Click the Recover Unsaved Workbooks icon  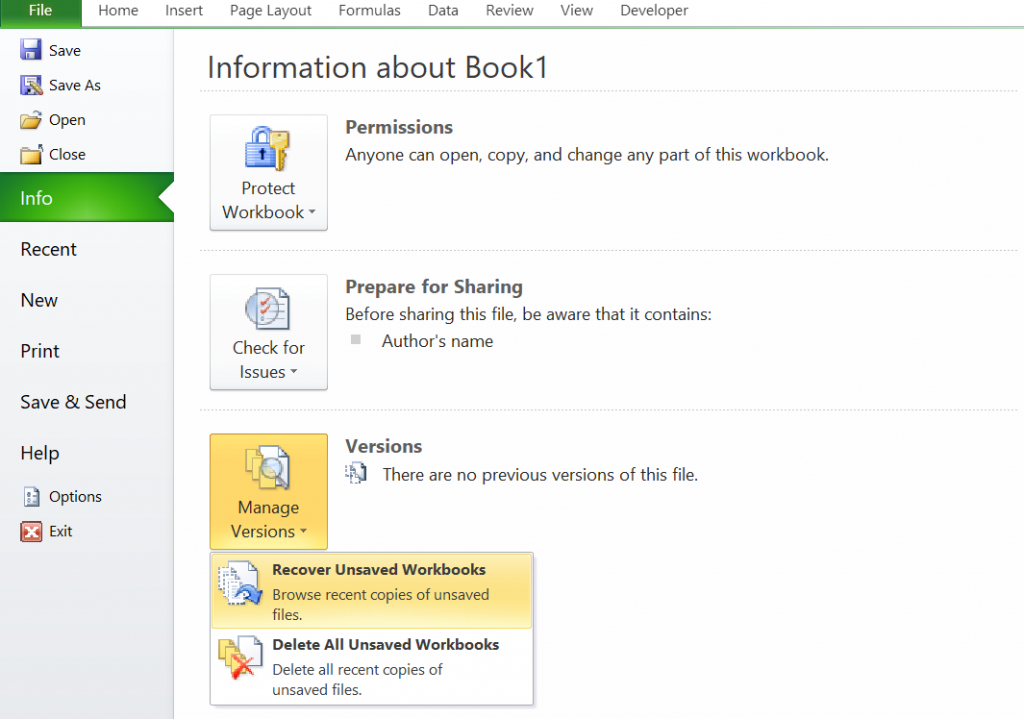click(x=240, y=583)
